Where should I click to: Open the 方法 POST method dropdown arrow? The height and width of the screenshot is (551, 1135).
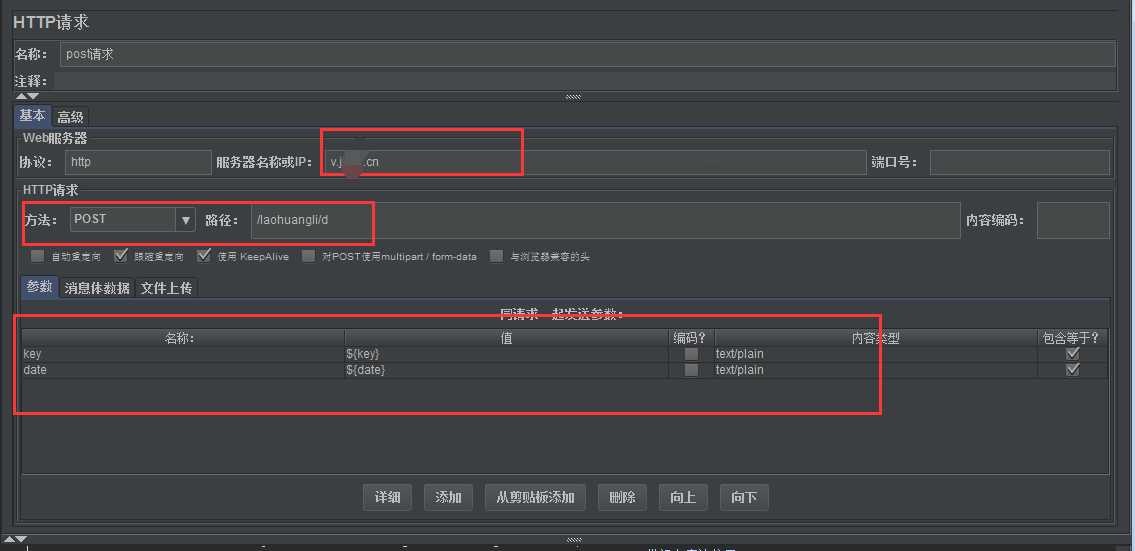pyautogui.click(x=185, y=219)
